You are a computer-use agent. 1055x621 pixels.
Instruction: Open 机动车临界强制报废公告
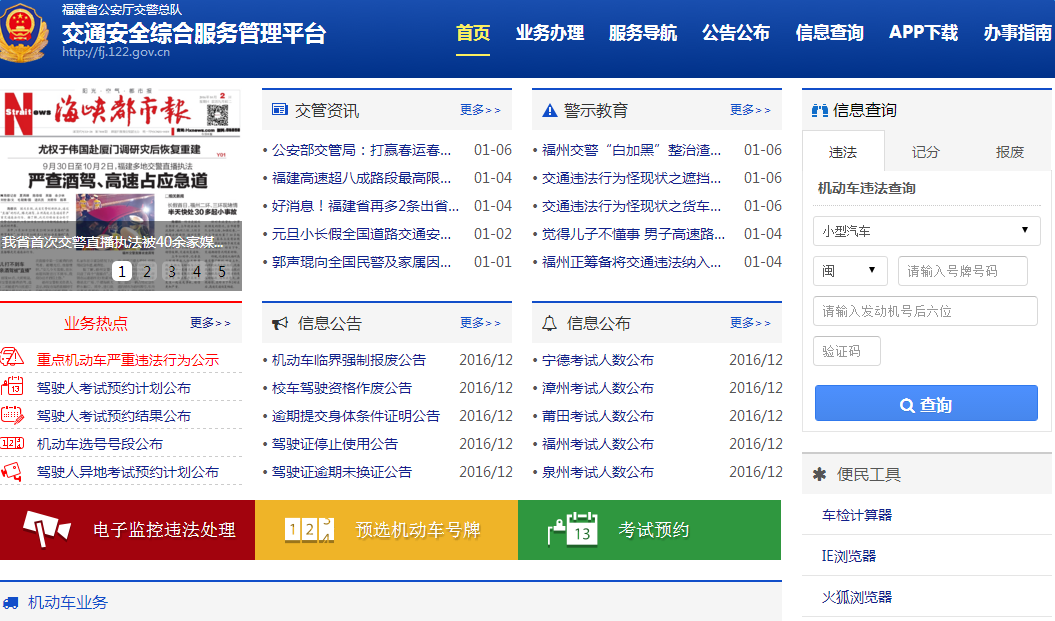349,360
